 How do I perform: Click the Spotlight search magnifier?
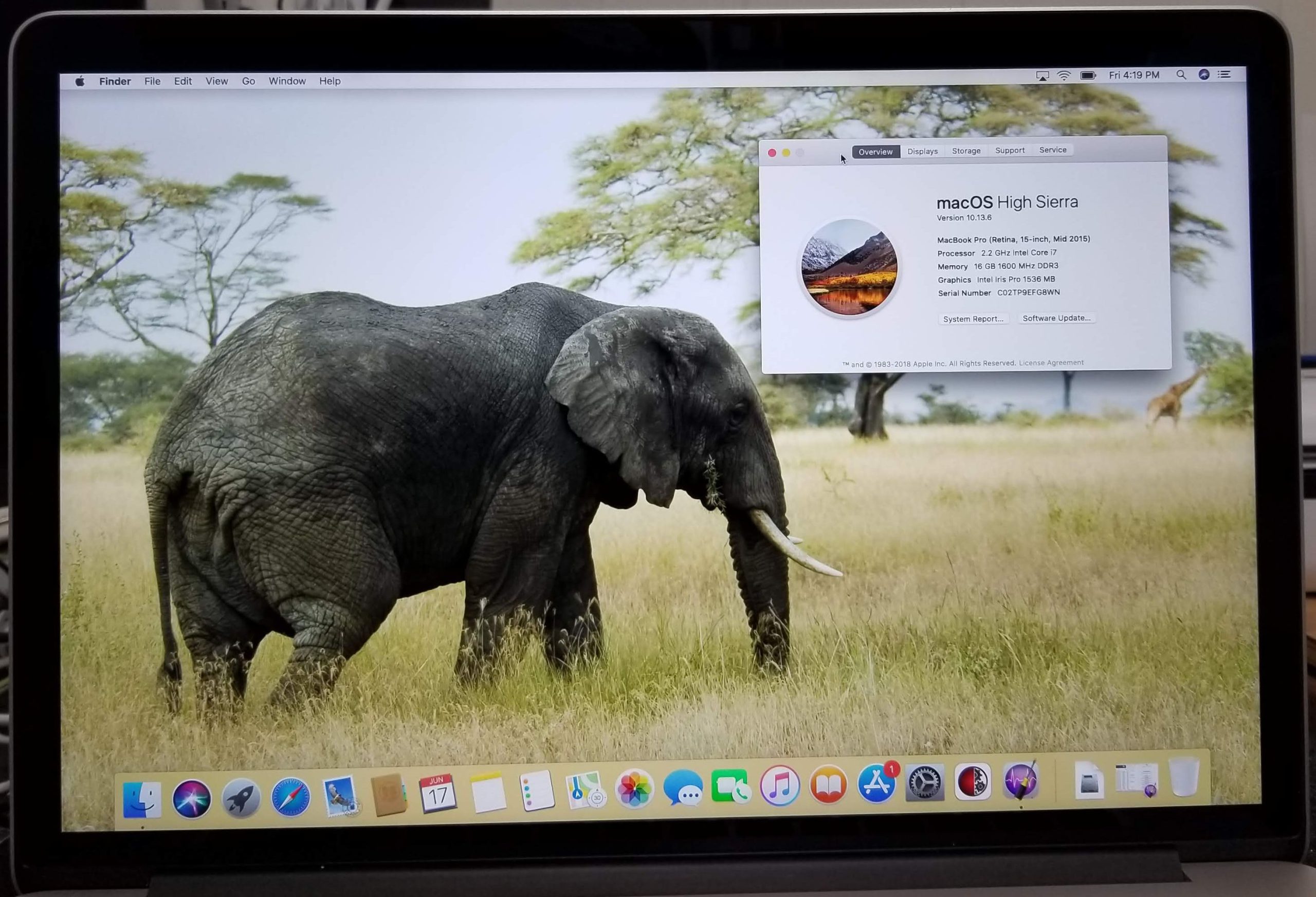pos(1181,75)
